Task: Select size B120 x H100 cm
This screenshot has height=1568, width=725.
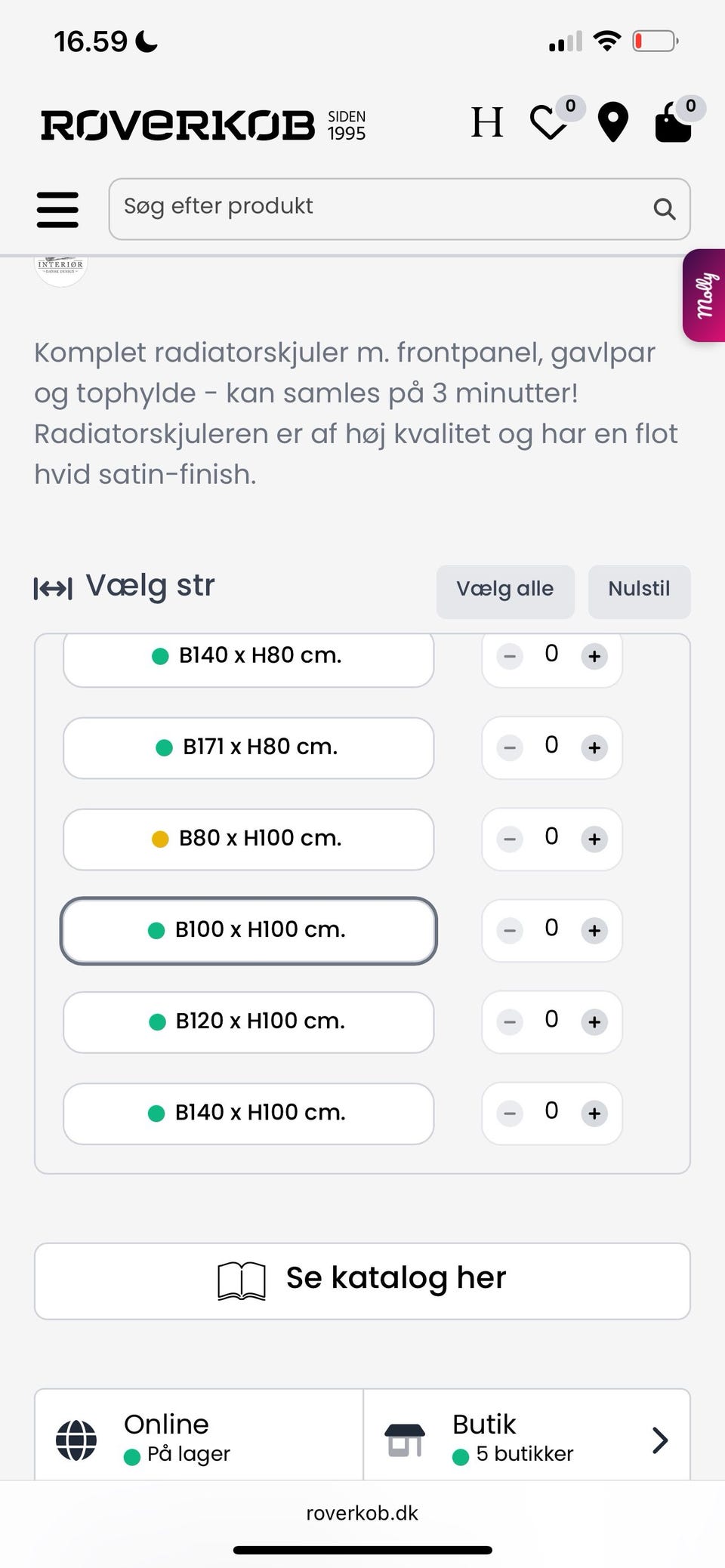Action: tap(248, 1021)
